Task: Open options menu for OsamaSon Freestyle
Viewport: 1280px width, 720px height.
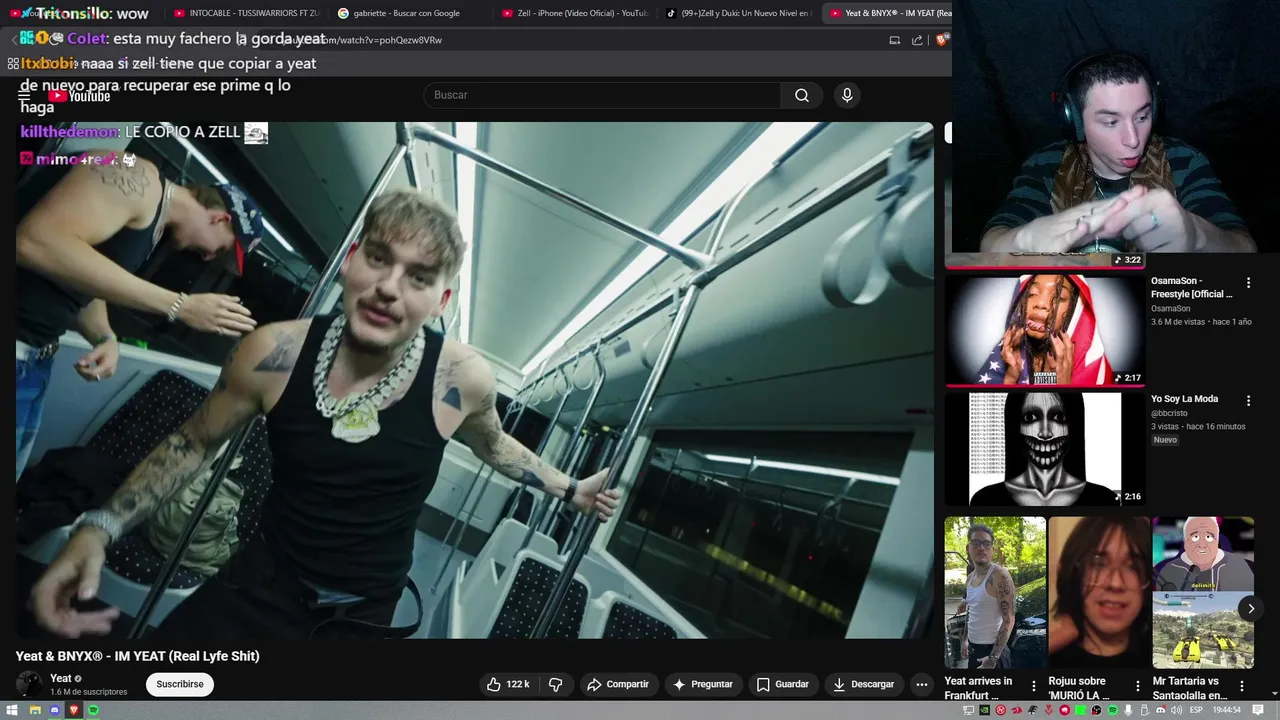Action: click(x=1248, y=283)
